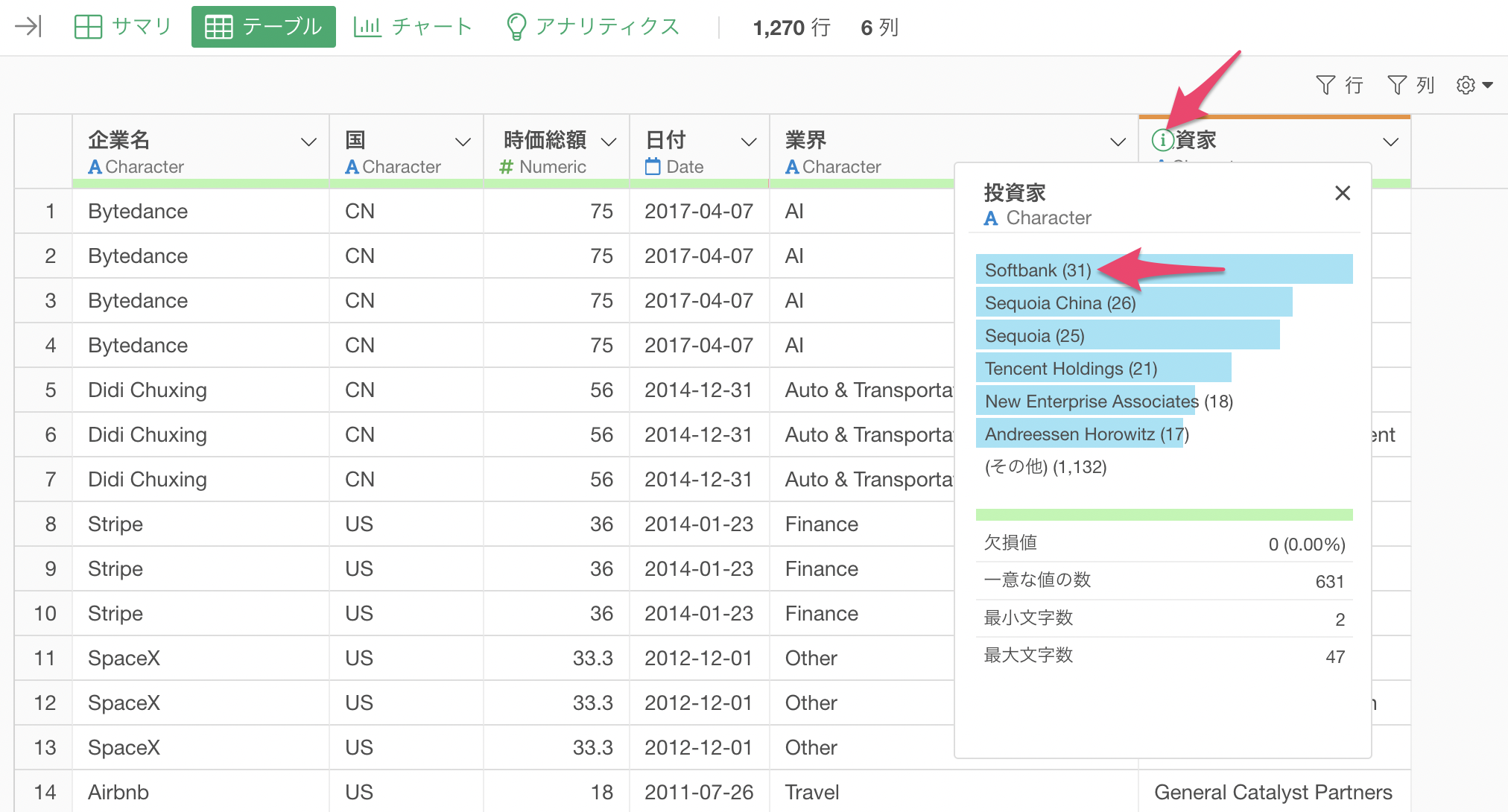
Task: Click the Sequoia (25) bar
Action: coord(1128,335)
